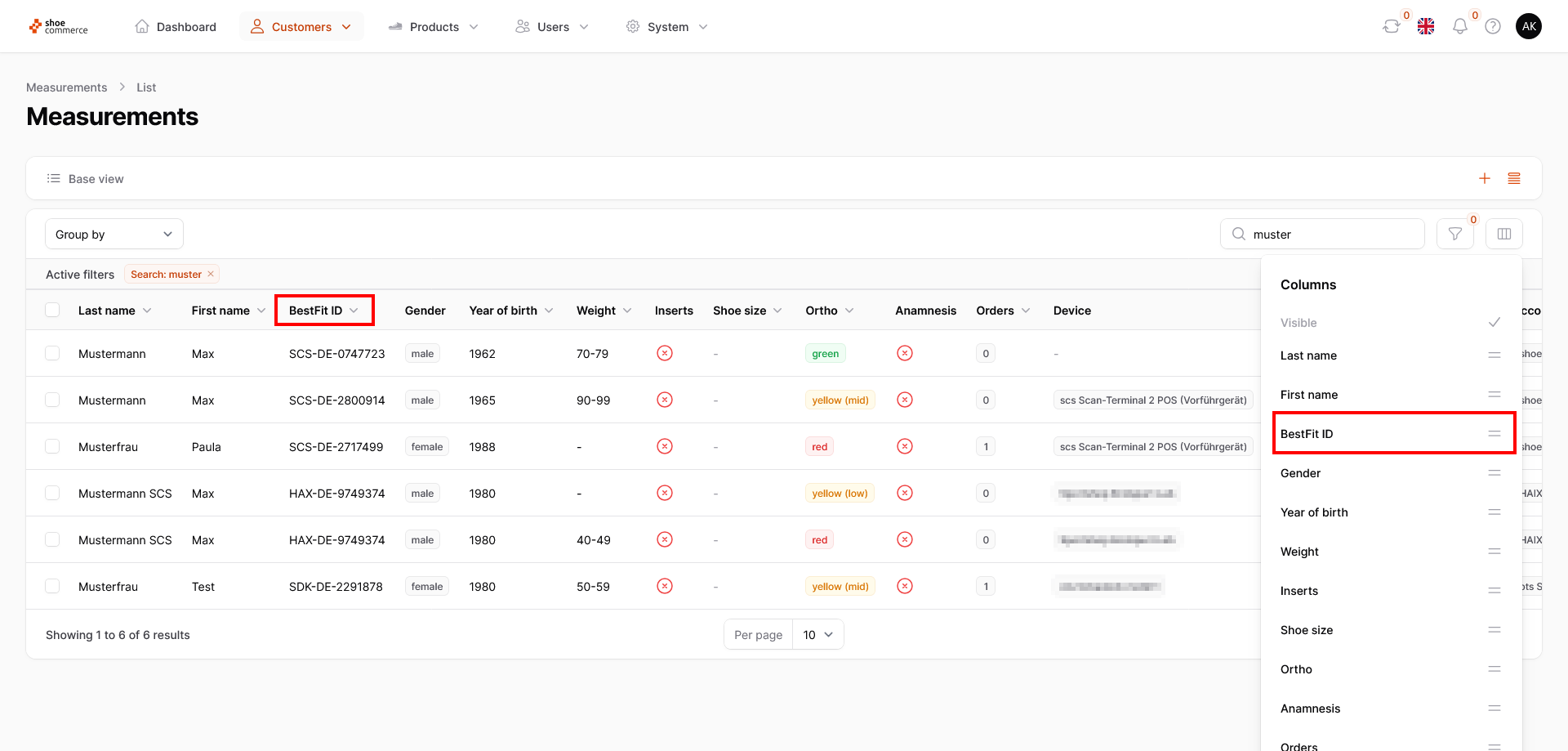Open the Products menu
This screenshot has height=751, width=1568.
pos(434,27)
